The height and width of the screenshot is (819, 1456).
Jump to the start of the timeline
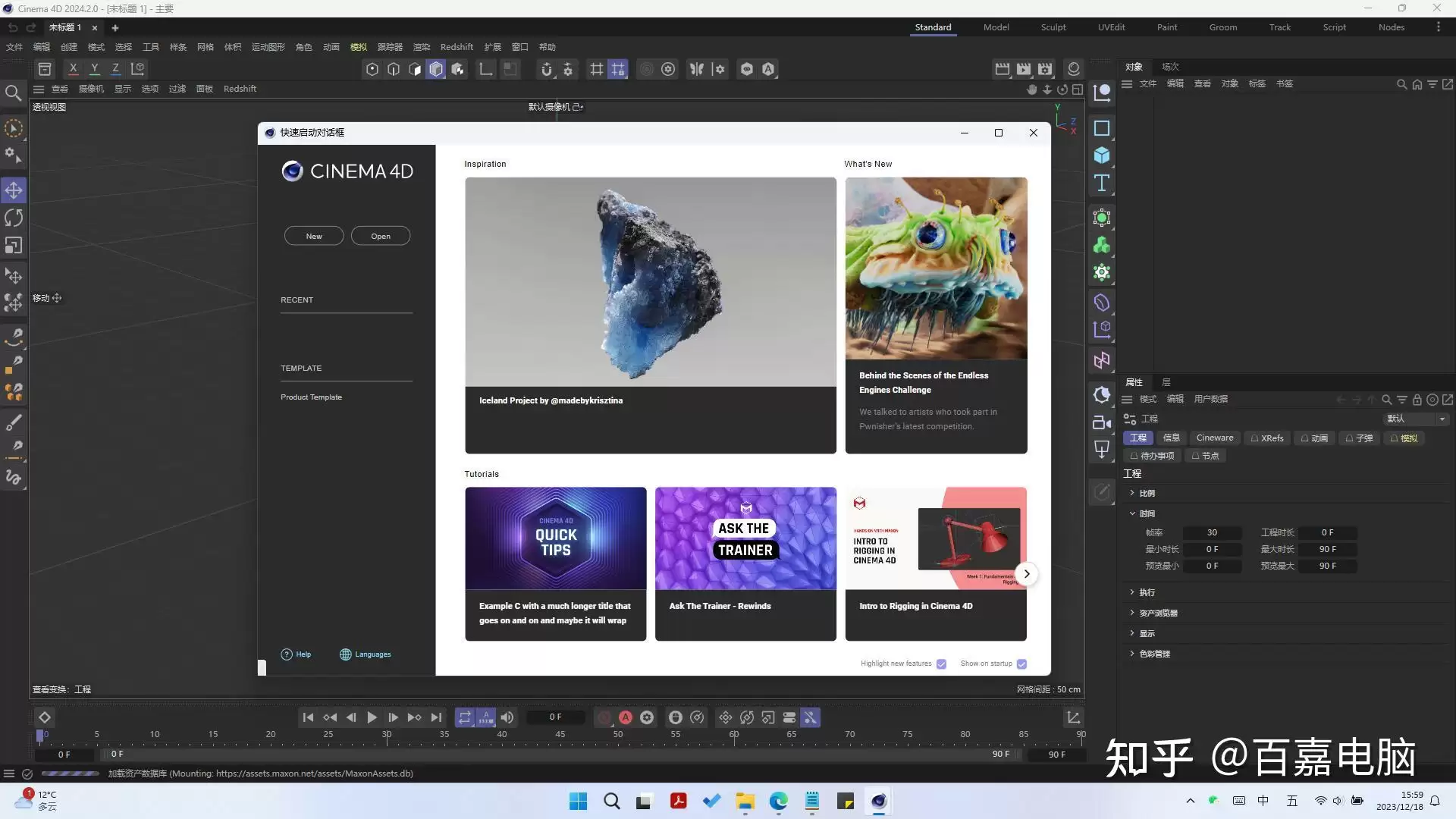coord(308,717)
